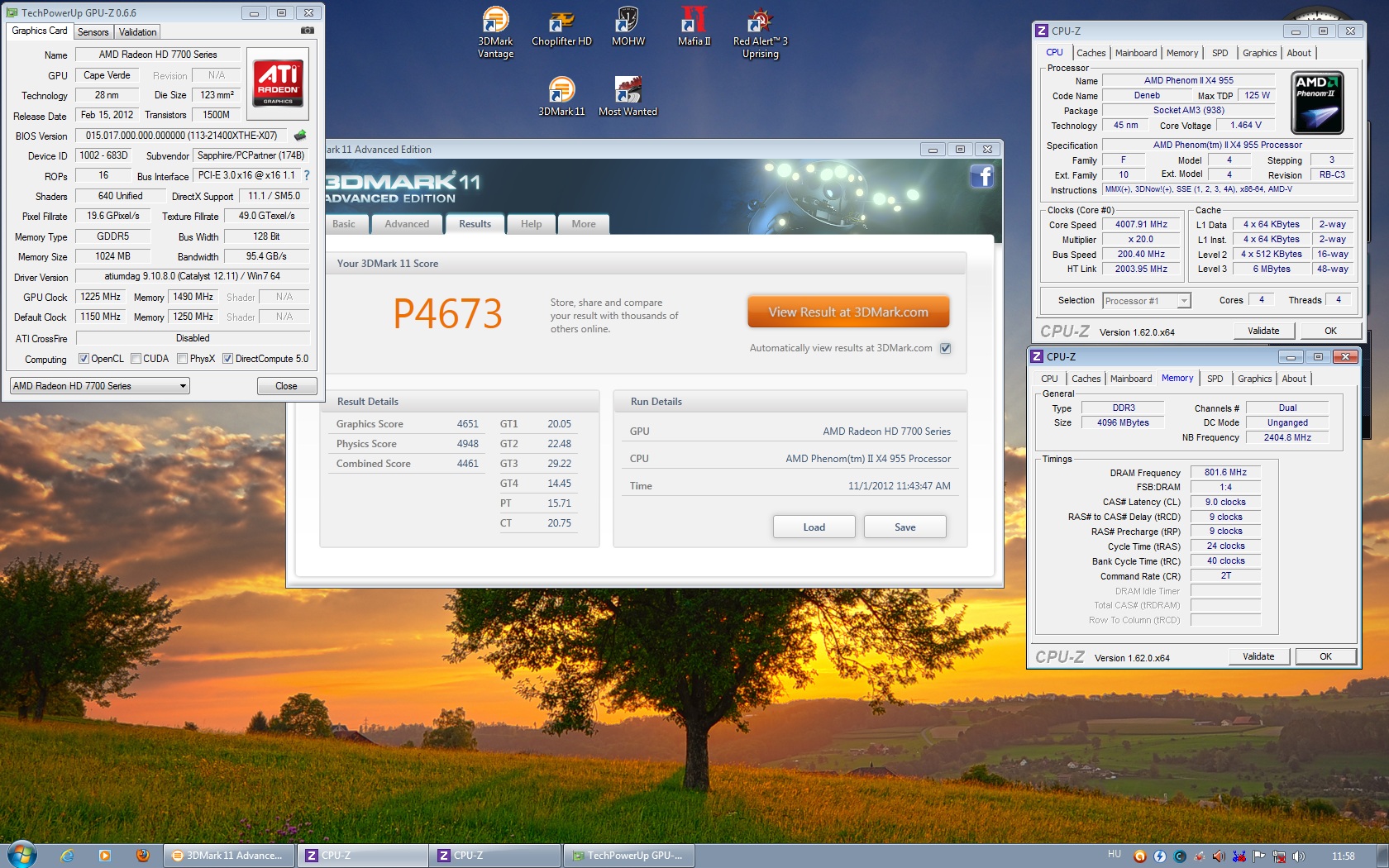Select the Results tab in 3DMark 11
The width and height of the screenshot is (1389, 868).
475,224
